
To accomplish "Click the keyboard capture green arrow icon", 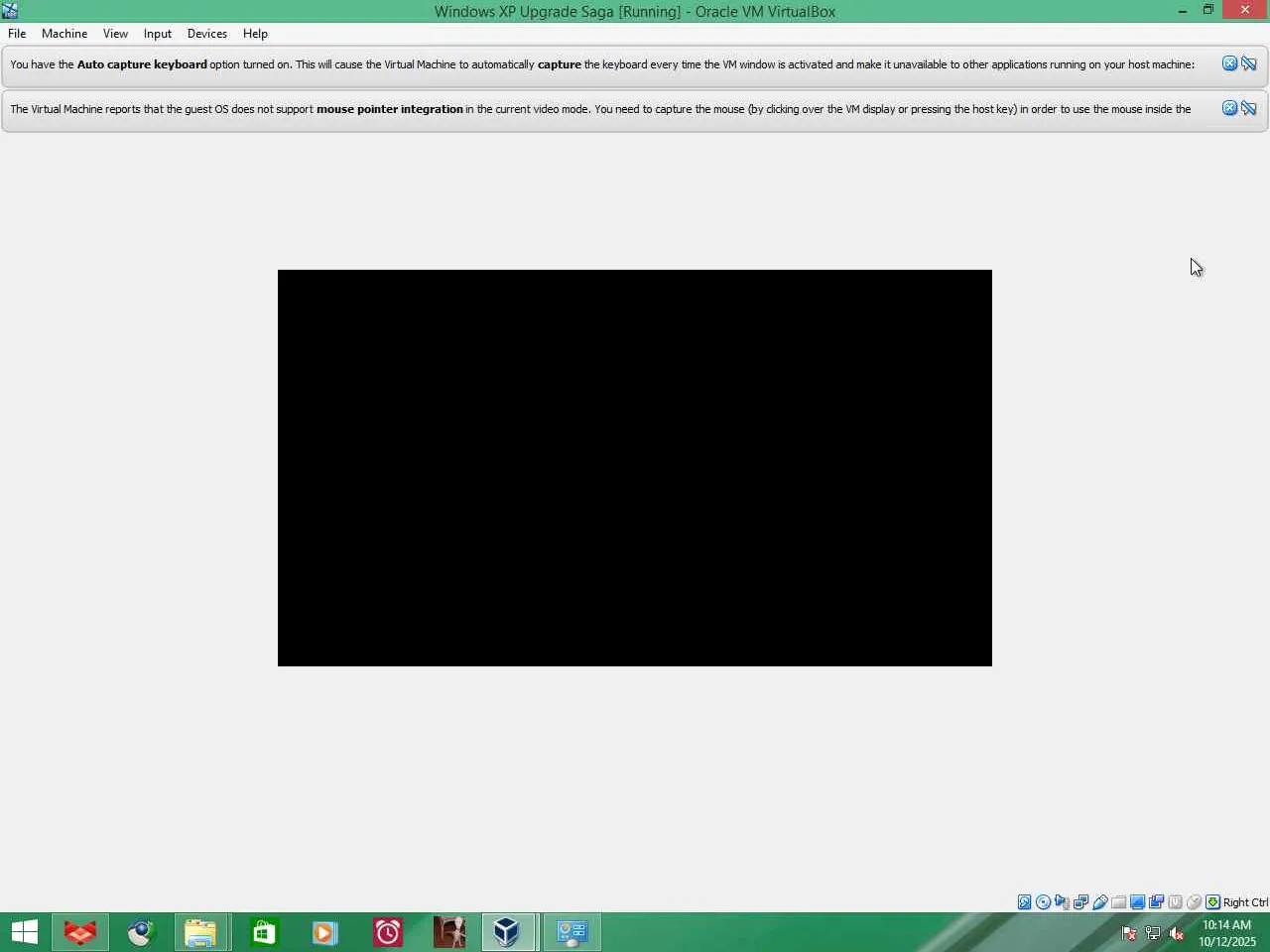I will pos(1212,902).
